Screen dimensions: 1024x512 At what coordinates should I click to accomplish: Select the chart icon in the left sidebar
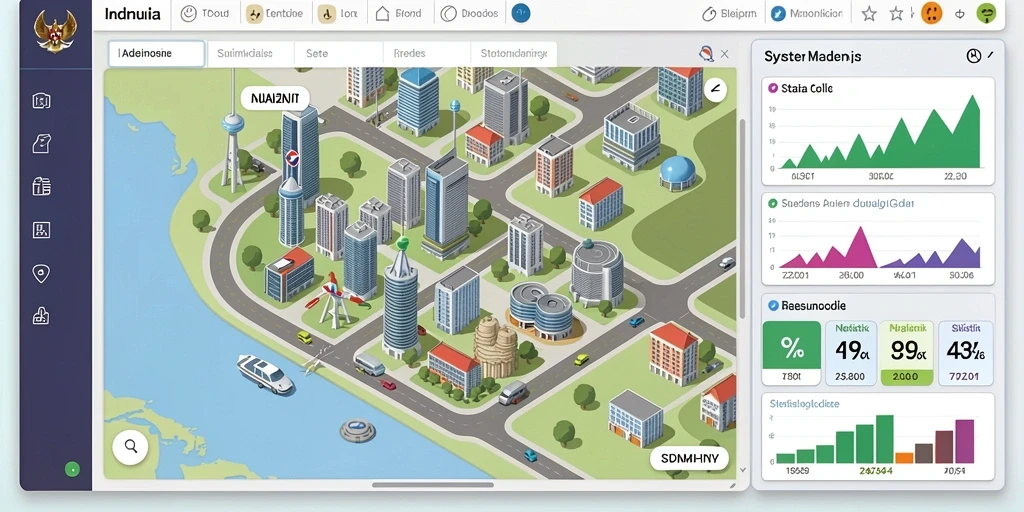[x=41, y=230]
